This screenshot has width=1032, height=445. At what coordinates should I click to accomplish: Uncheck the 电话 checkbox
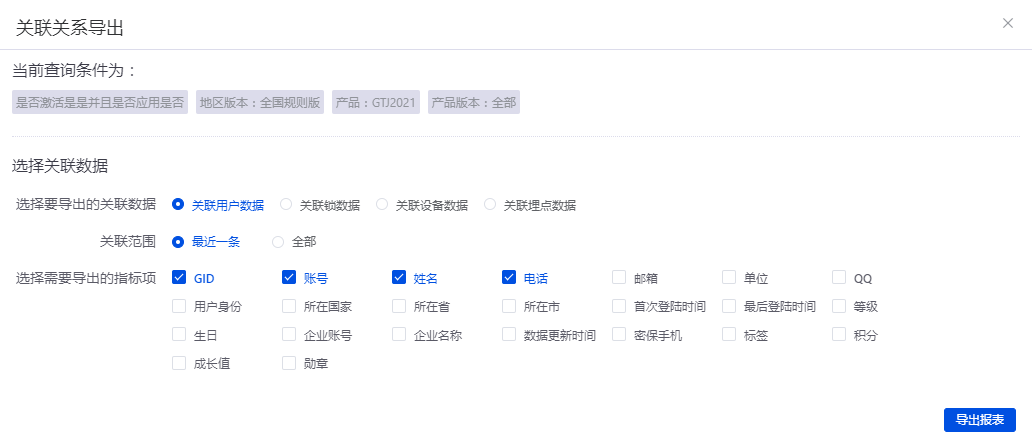coord(509,277)
